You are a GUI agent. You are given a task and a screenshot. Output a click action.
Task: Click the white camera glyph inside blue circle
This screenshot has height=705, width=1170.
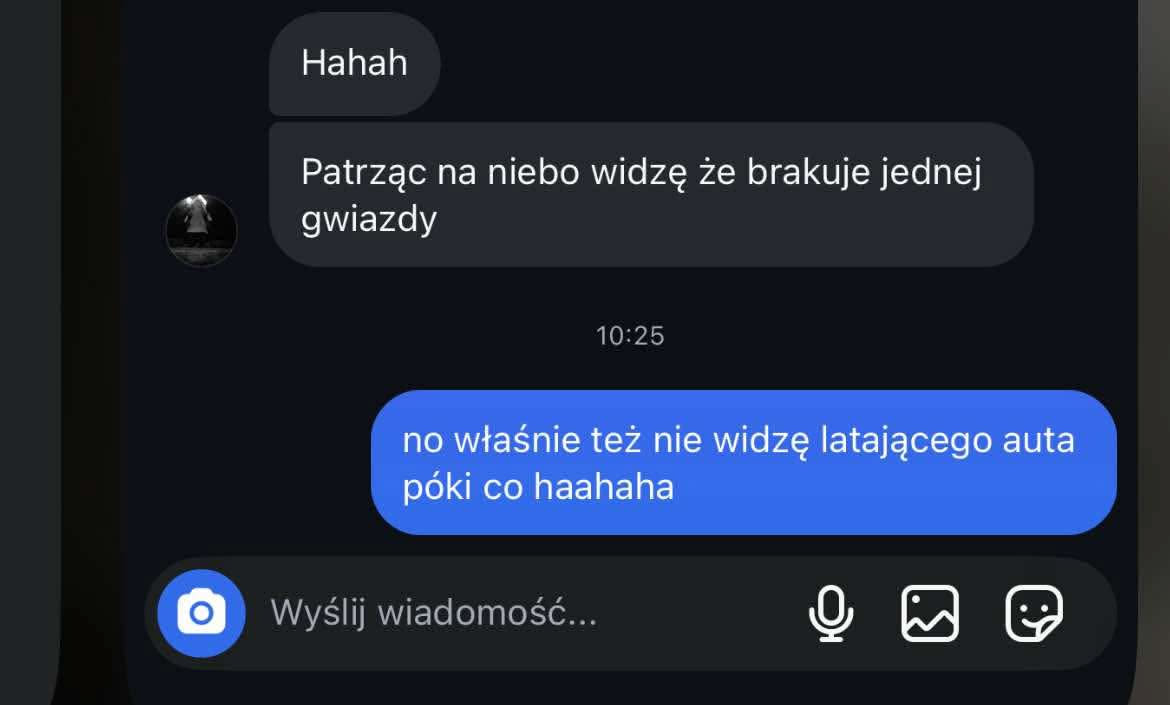(x=201, y=612)
